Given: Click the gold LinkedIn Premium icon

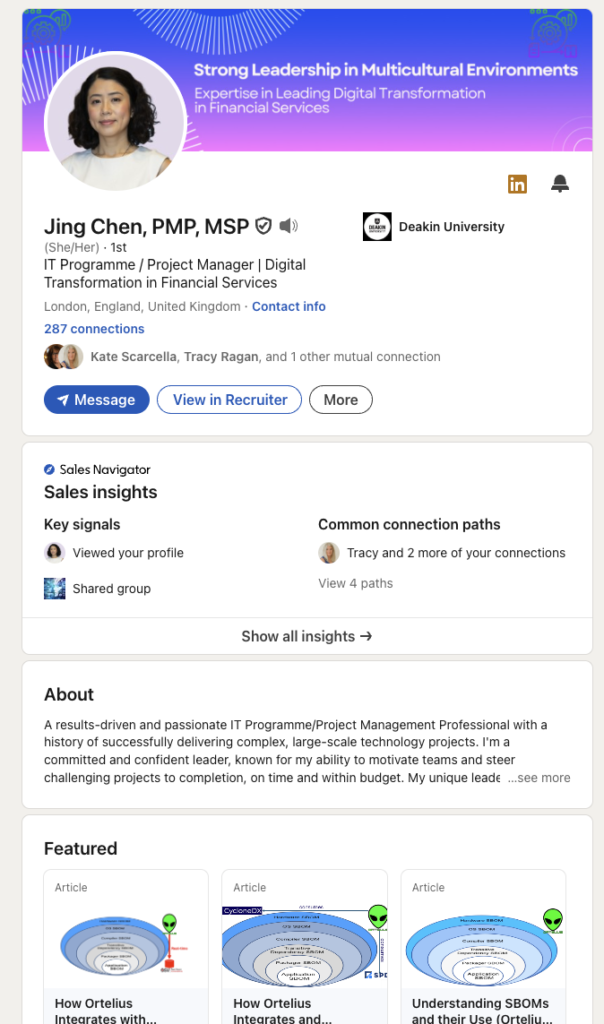Looking at the screenshot, I should 517,184.
